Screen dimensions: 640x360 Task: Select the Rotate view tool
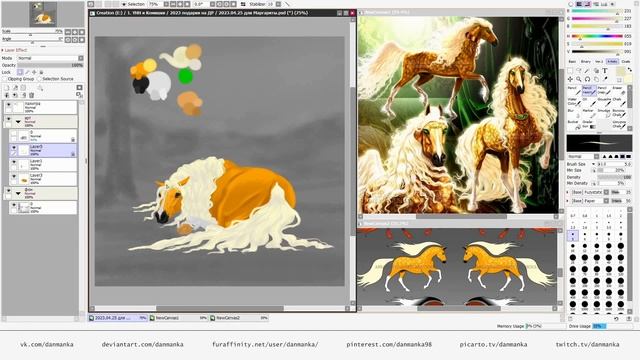pos(587,79)
